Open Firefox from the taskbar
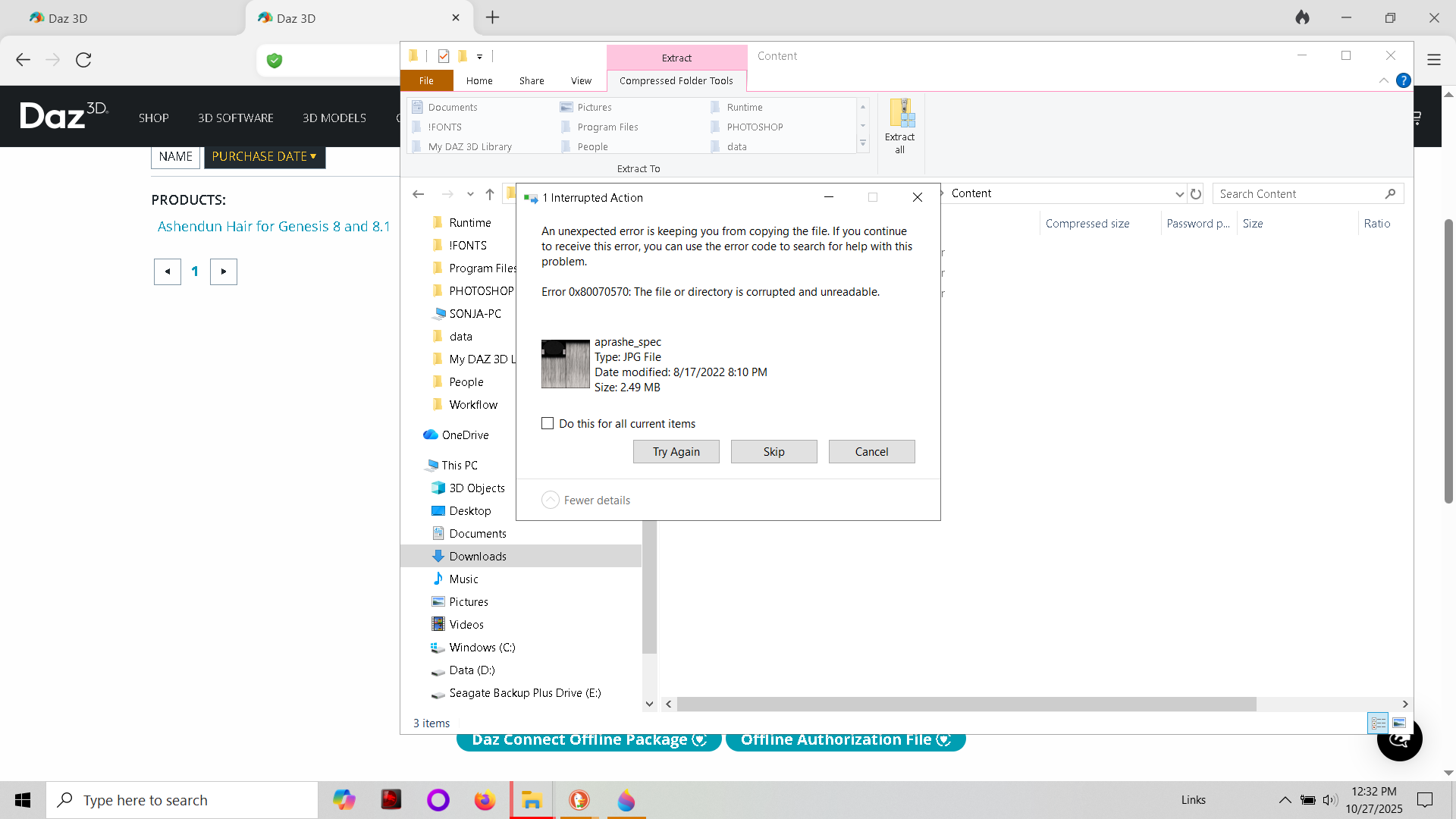 pyautogui.click(x=485, y=800)
